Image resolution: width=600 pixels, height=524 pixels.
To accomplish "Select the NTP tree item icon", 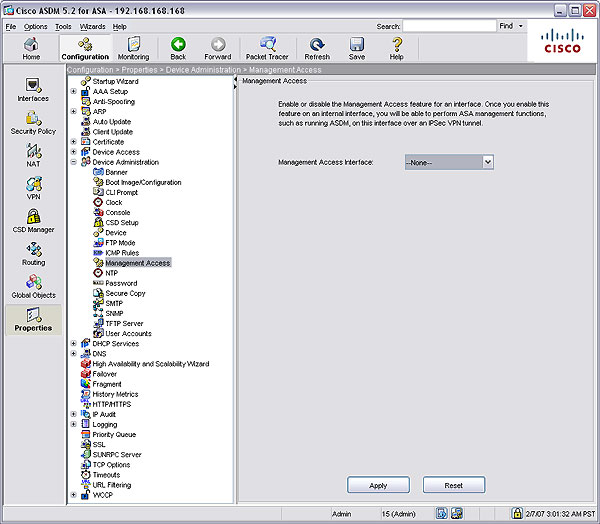I will [x=98, y=273].
